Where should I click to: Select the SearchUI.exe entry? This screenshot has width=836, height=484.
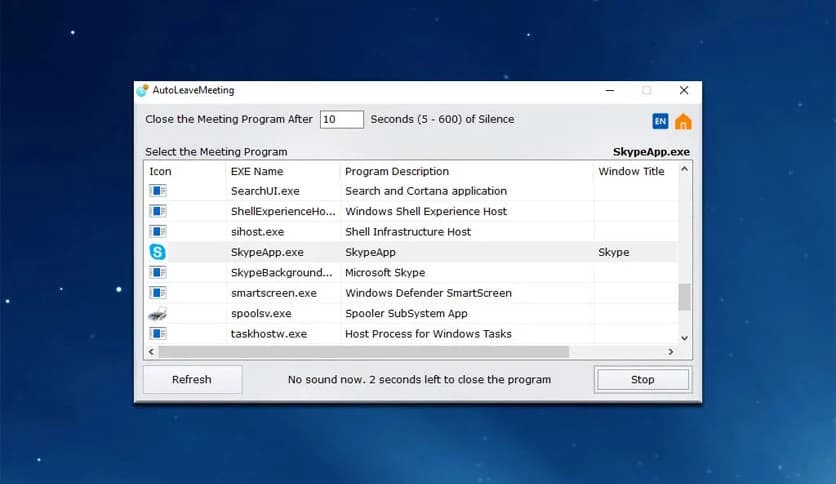point(265,191)
